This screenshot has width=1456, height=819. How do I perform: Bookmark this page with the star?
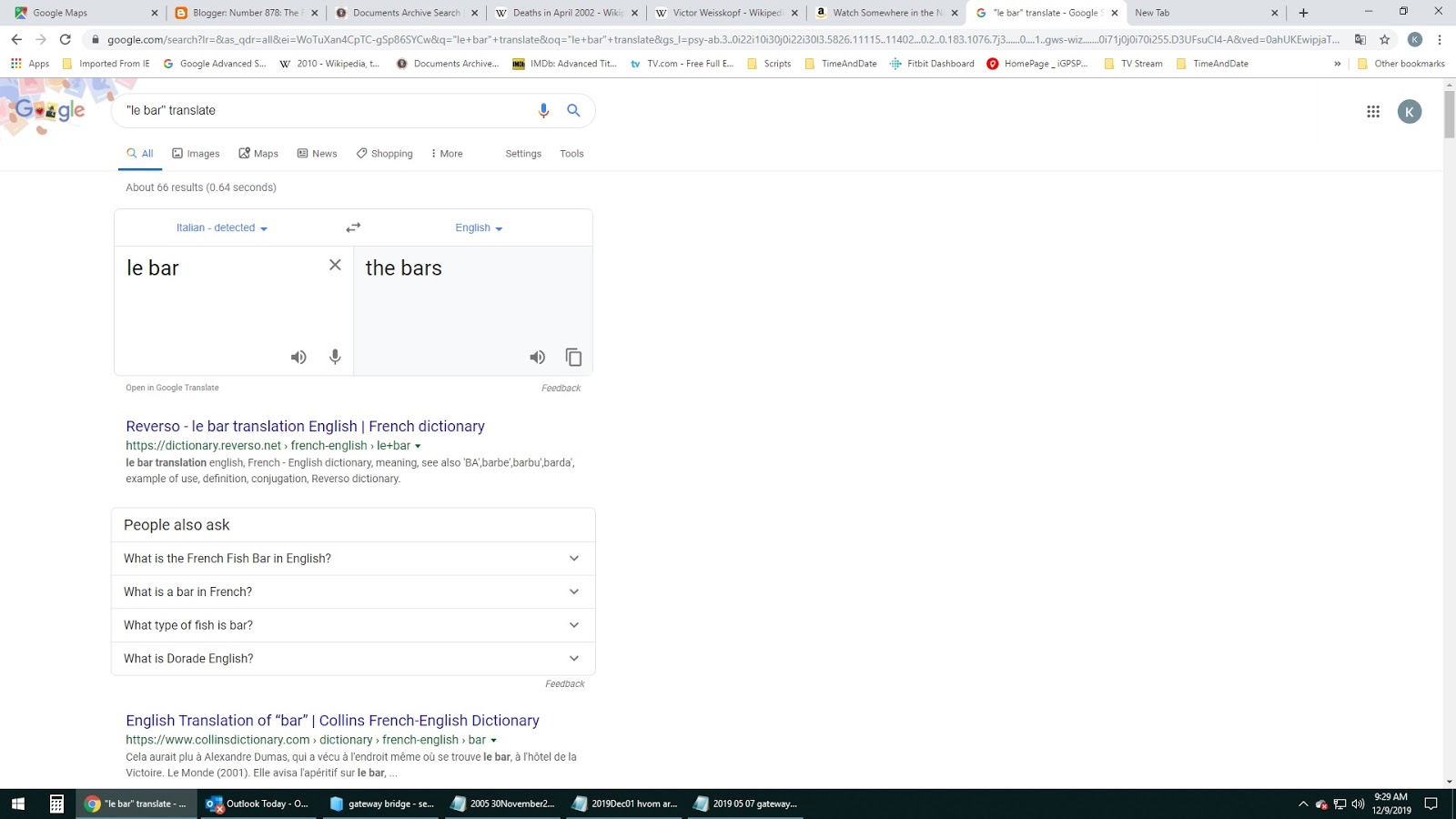click(1385, 39)
